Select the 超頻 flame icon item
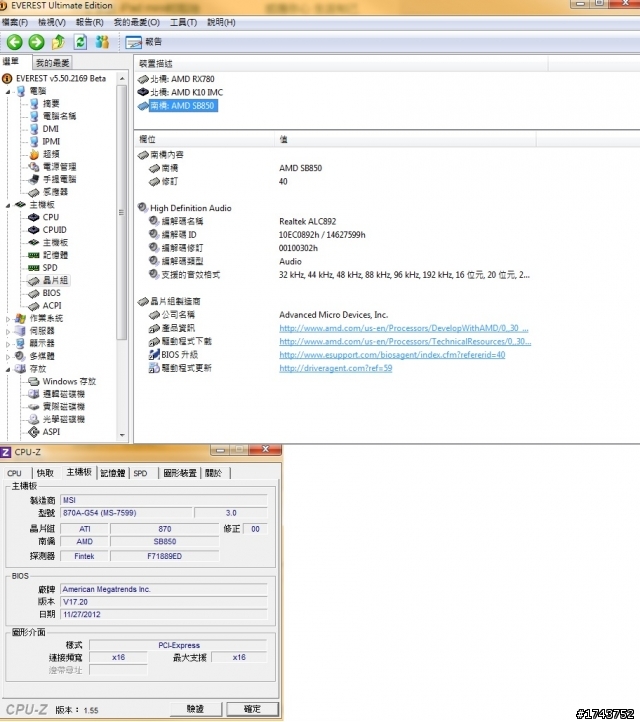 pyautogui.click(x=34, y=154)
